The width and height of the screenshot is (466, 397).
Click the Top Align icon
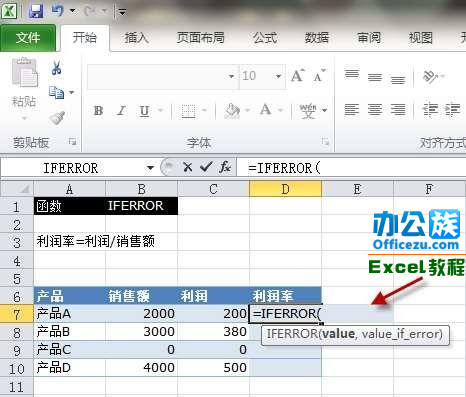[352, 74]
